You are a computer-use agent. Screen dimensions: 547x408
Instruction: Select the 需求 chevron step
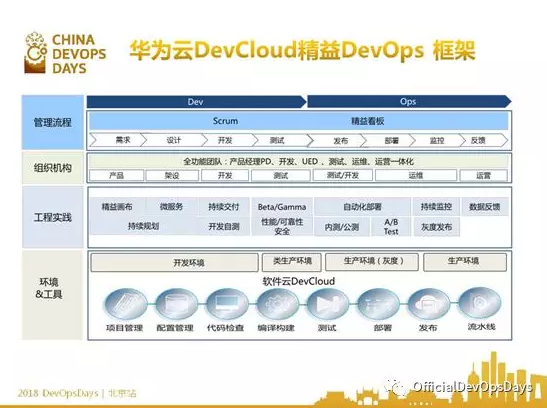[x=118, y=140]
